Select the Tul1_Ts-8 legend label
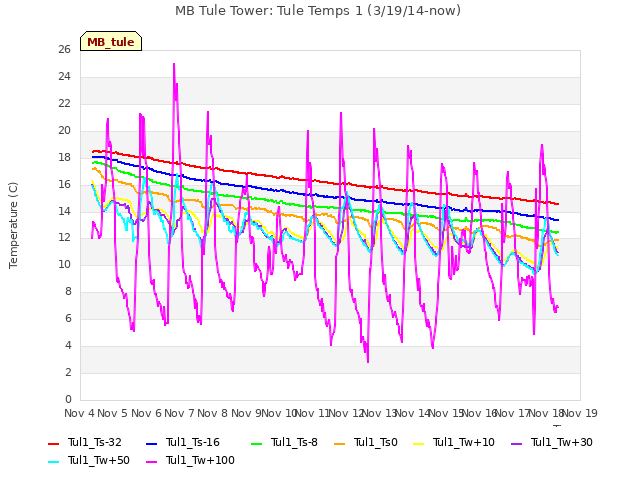640x480 pixels. 294,442
